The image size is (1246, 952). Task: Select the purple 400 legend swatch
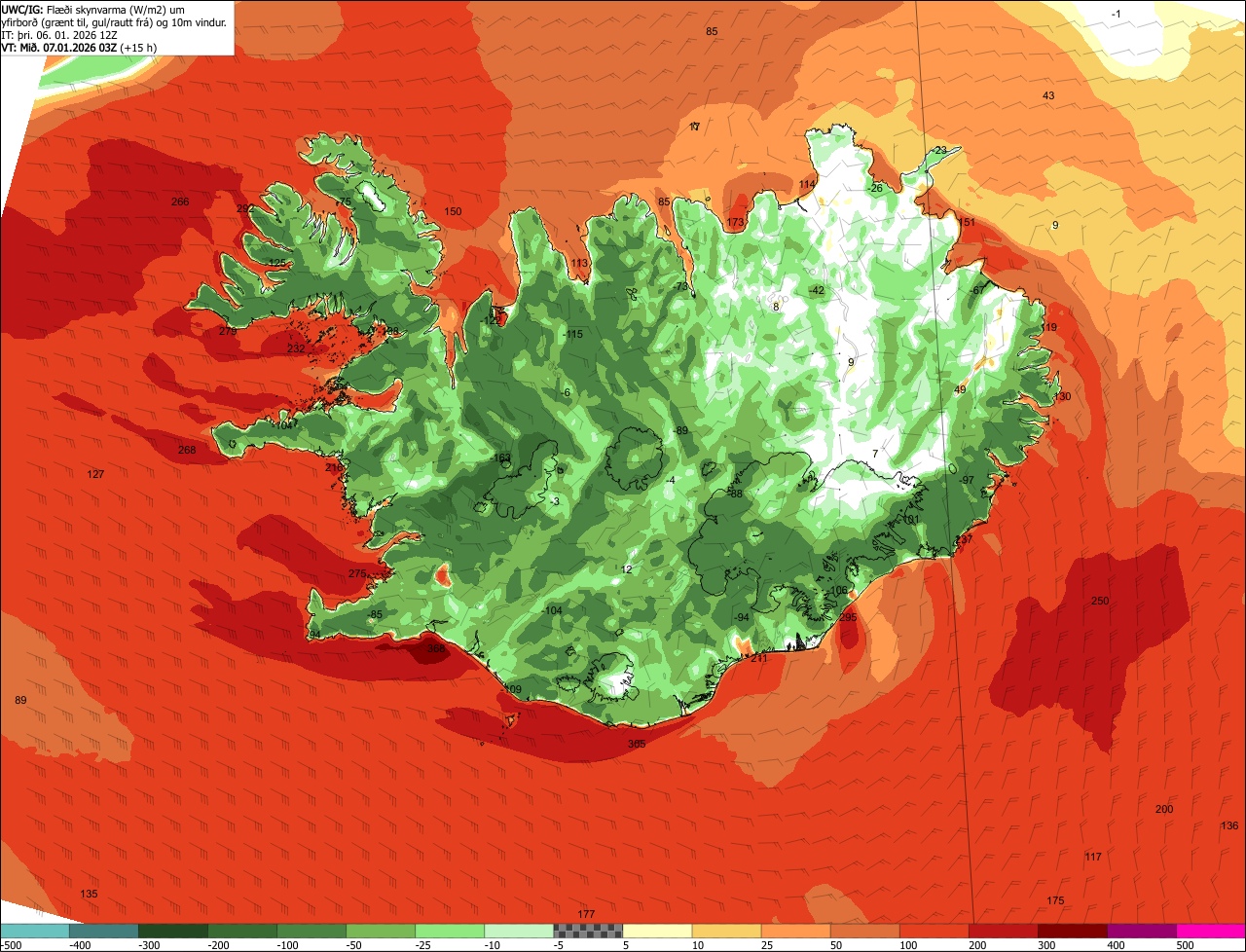[1141, 932]
